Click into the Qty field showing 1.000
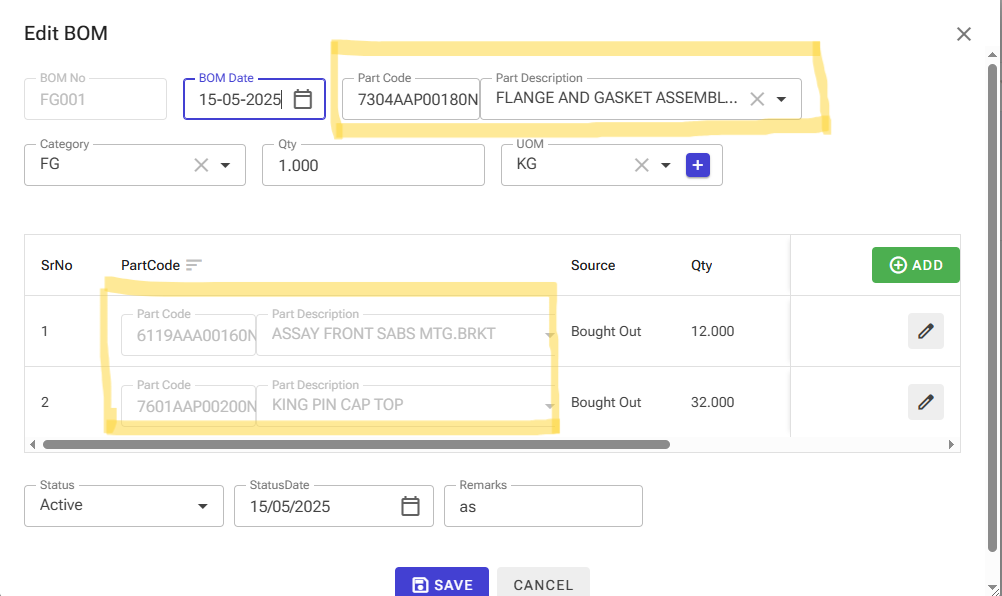1002x596 pixels. point(373,165)
